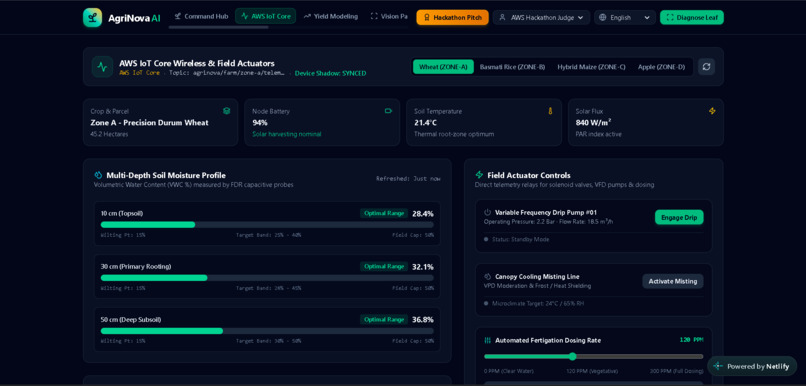The image size is (806, 386).
Task: Click Optimal Range badge for 10 cm Topsoil
Action: click(384, 213)
